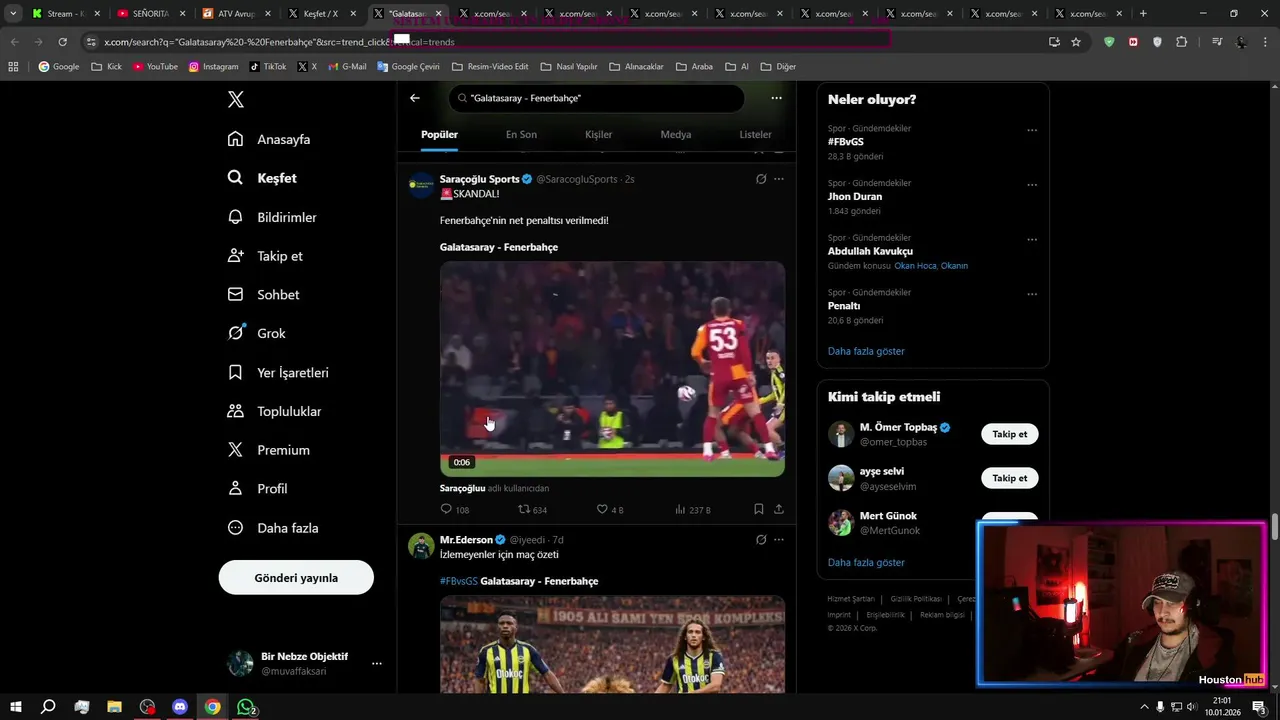The width and height of the screenshot is (1280, 720).
Task: Open the Keşfet / X browser tab
Action: point(320,14)
